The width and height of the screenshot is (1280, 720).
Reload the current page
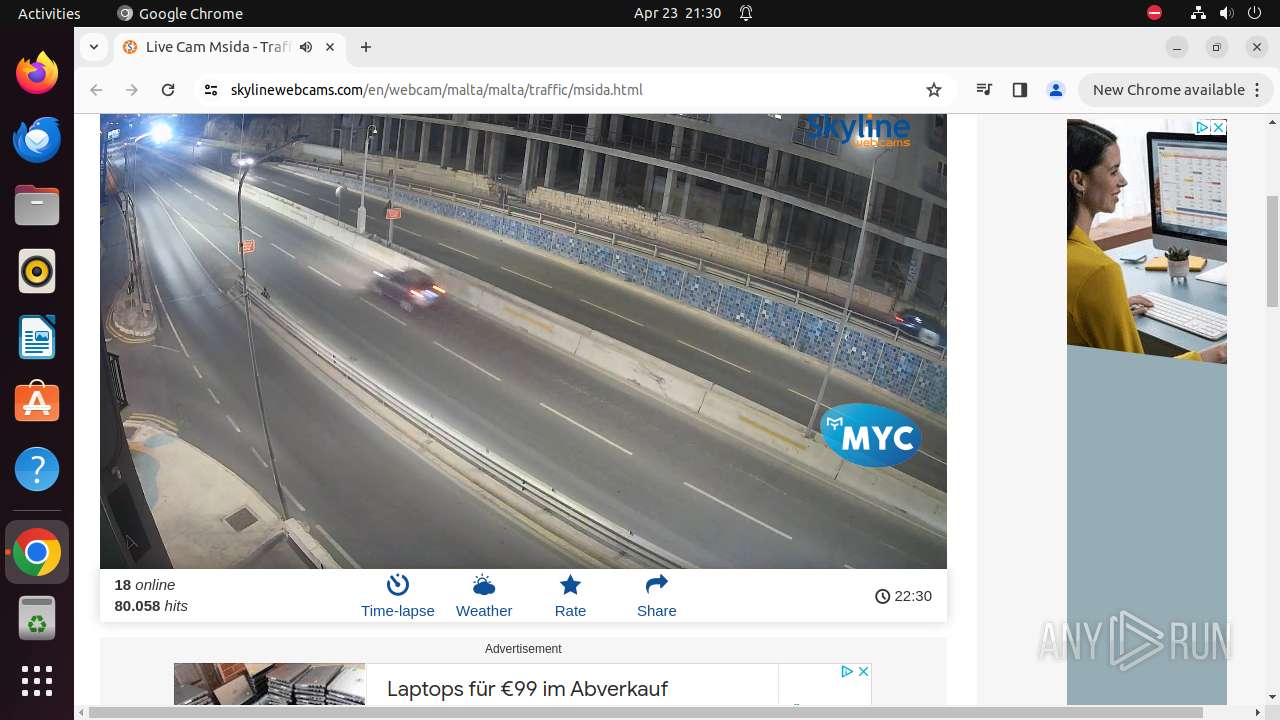tap(168, 90)
